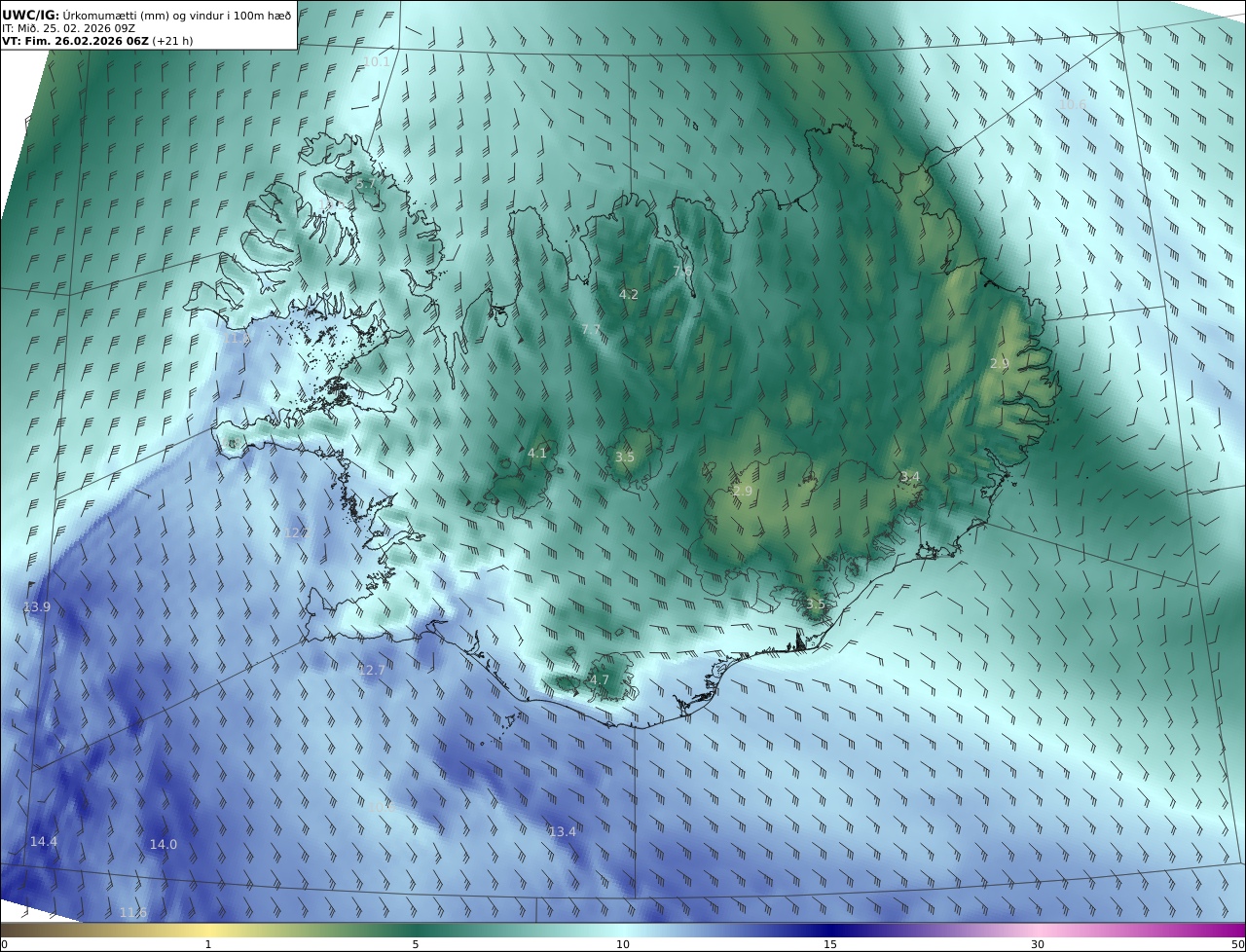The width and height of the screenshot is (1246, 952).
Task: Click the 4.7 value on Mýrdalsjökull
Action: pyautogui.click(x=600, y=680)
